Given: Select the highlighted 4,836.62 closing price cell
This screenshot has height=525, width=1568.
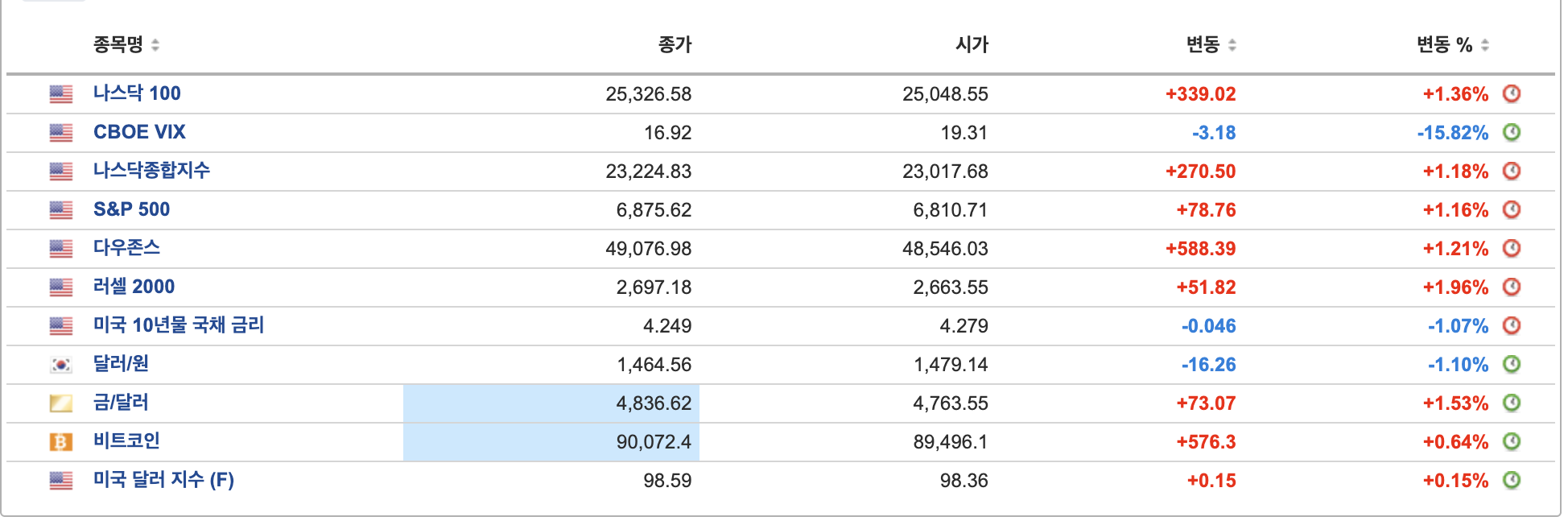Looking at the screenshot, I should (x=551, y=403).
